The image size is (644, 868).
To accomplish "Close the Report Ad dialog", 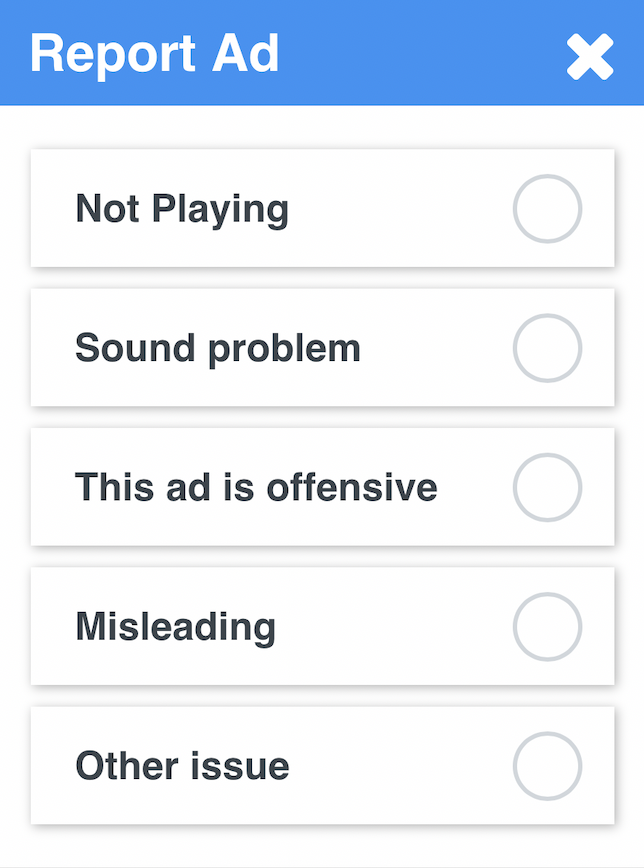I will (590, 56).
